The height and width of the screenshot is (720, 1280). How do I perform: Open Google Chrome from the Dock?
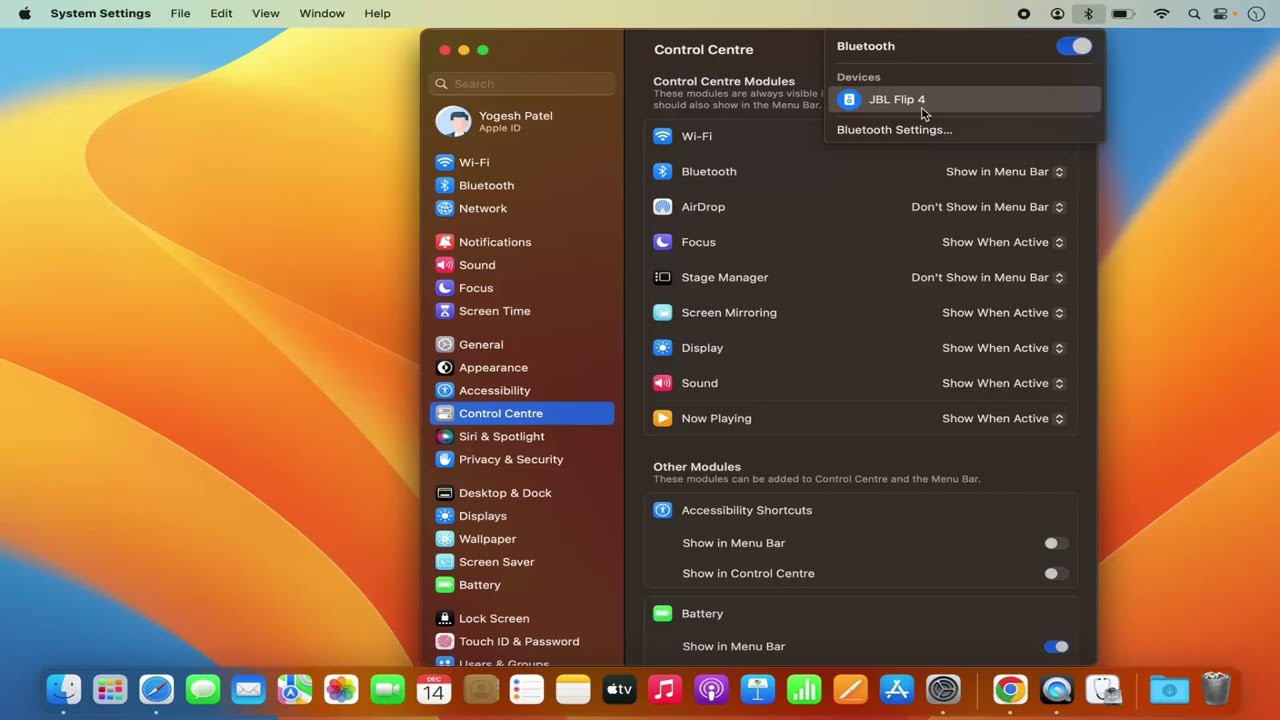tap(1010, 689)
